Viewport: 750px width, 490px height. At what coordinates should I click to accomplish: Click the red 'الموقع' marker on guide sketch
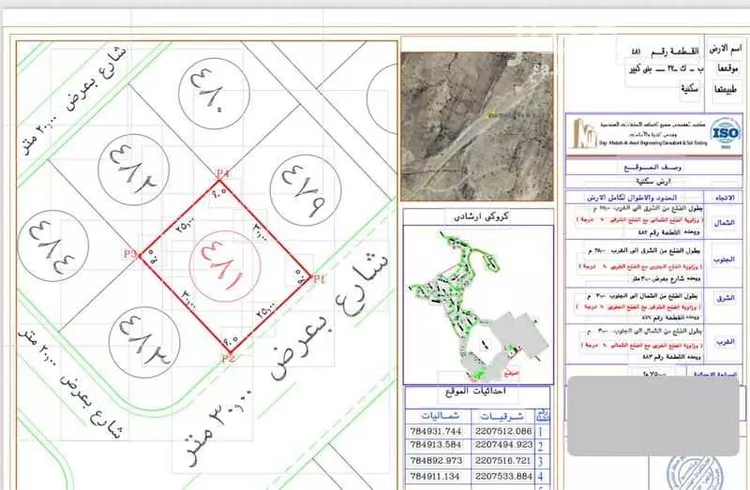(x=512, y=372)
